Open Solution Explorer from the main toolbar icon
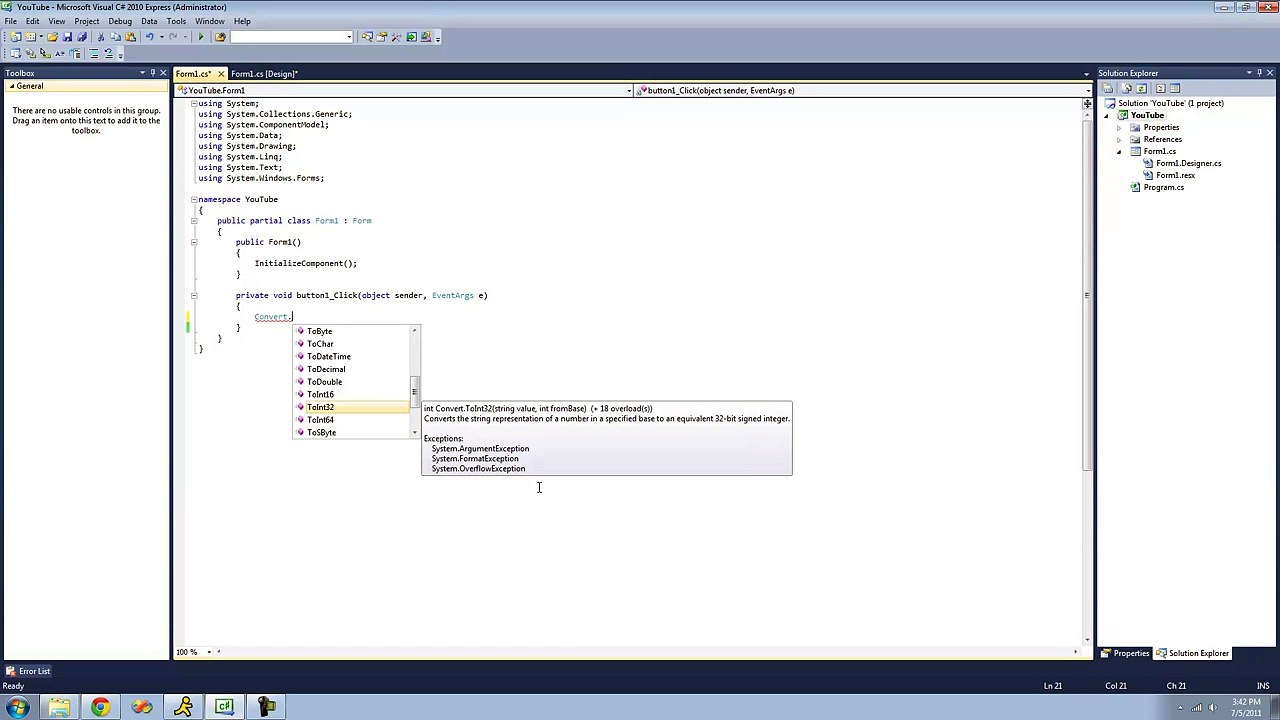 pos(367,37)
